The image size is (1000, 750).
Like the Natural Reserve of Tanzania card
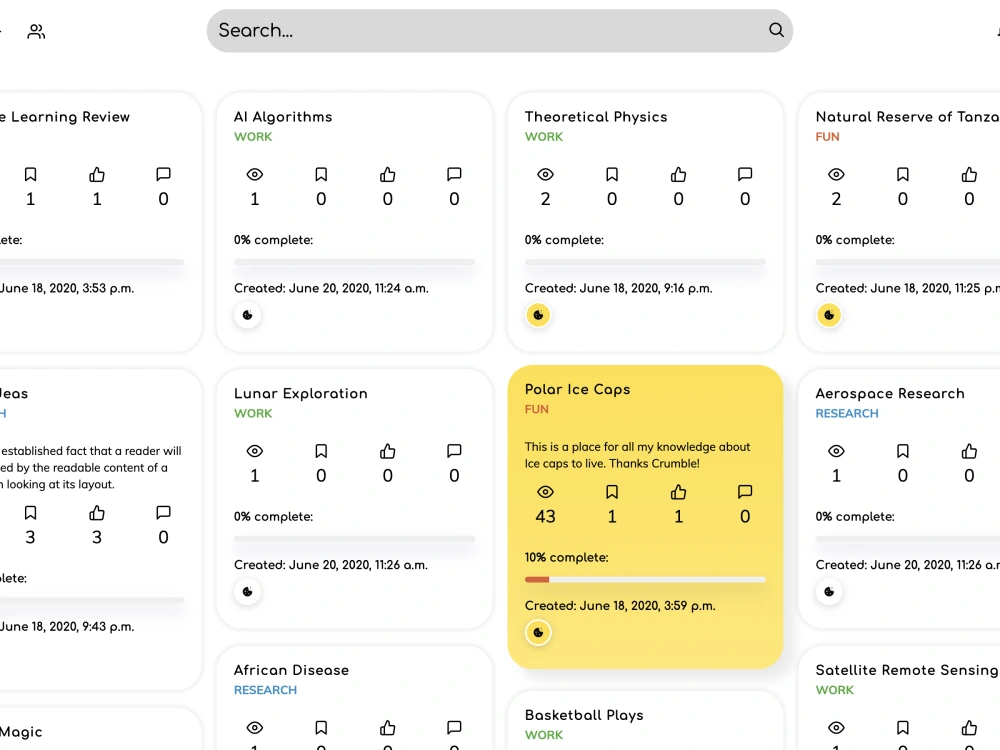[x=969, y=174]
